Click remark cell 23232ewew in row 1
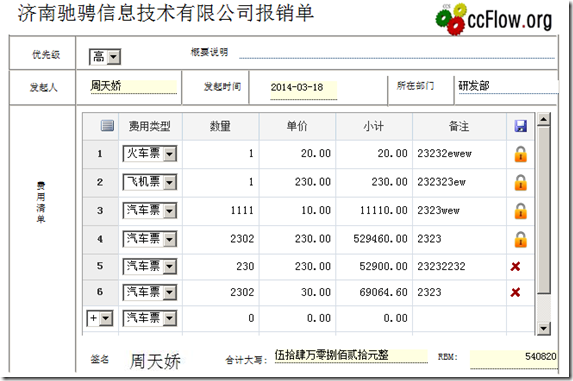The height and width of the screenshot is (381, 573). click(459, 153)
